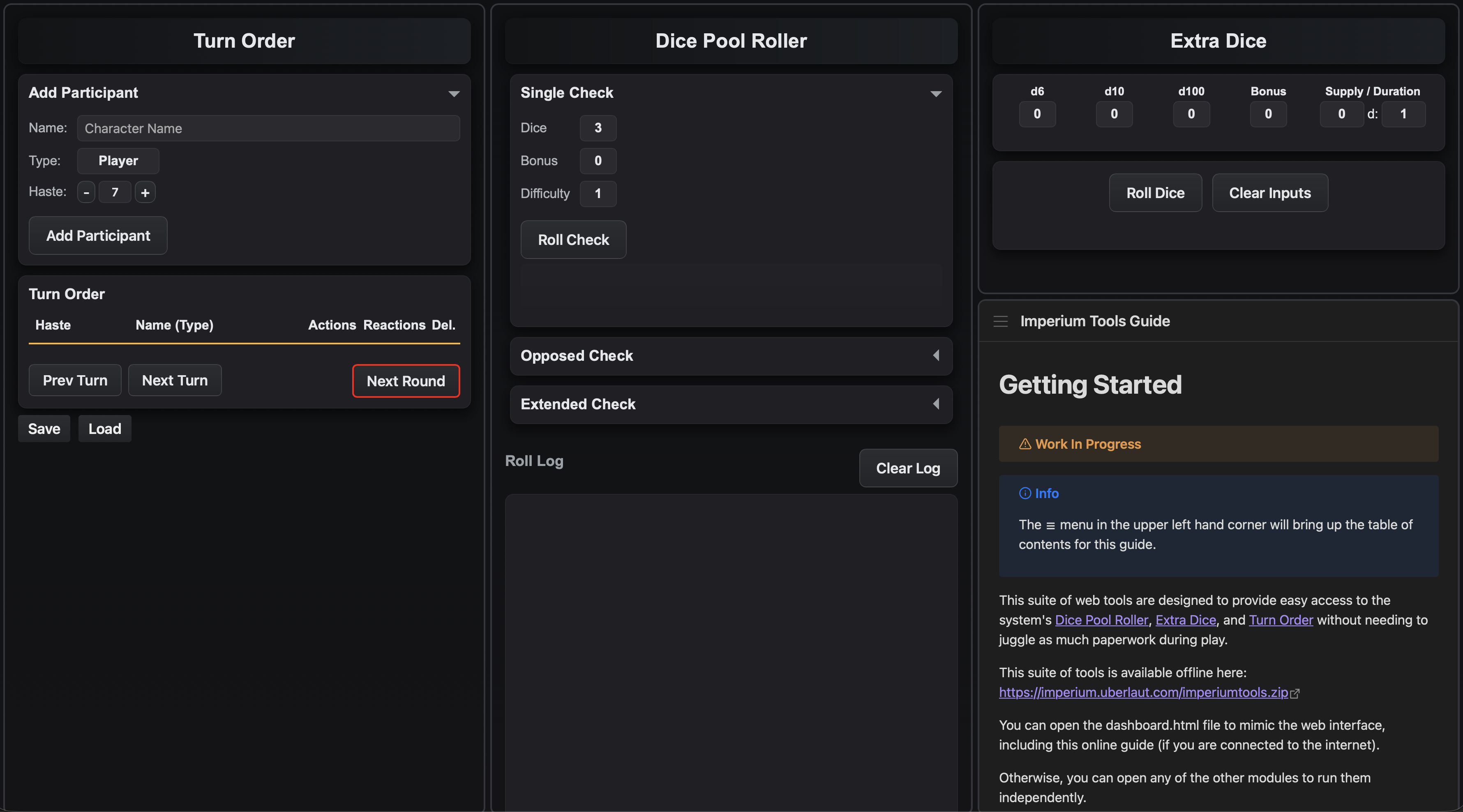The width and height of the screenshot is (1463, 812).
Task: Click the Character Name input field
Action: (268, 128)
